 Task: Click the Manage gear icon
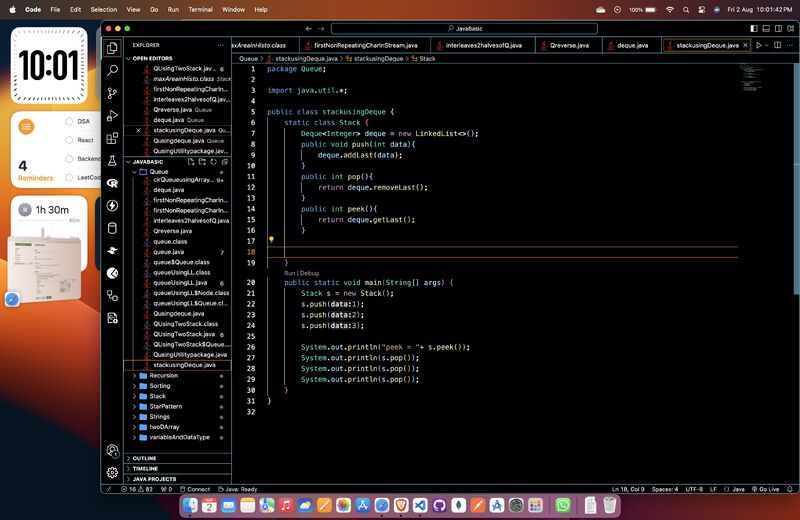pos(112,472)
